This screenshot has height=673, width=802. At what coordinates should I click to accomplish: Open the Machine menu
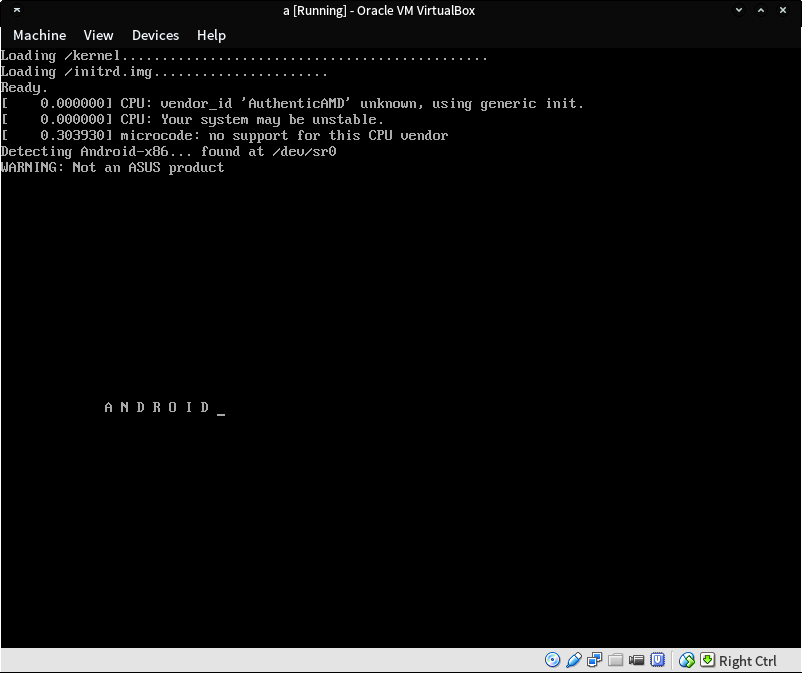coord(39,35)
